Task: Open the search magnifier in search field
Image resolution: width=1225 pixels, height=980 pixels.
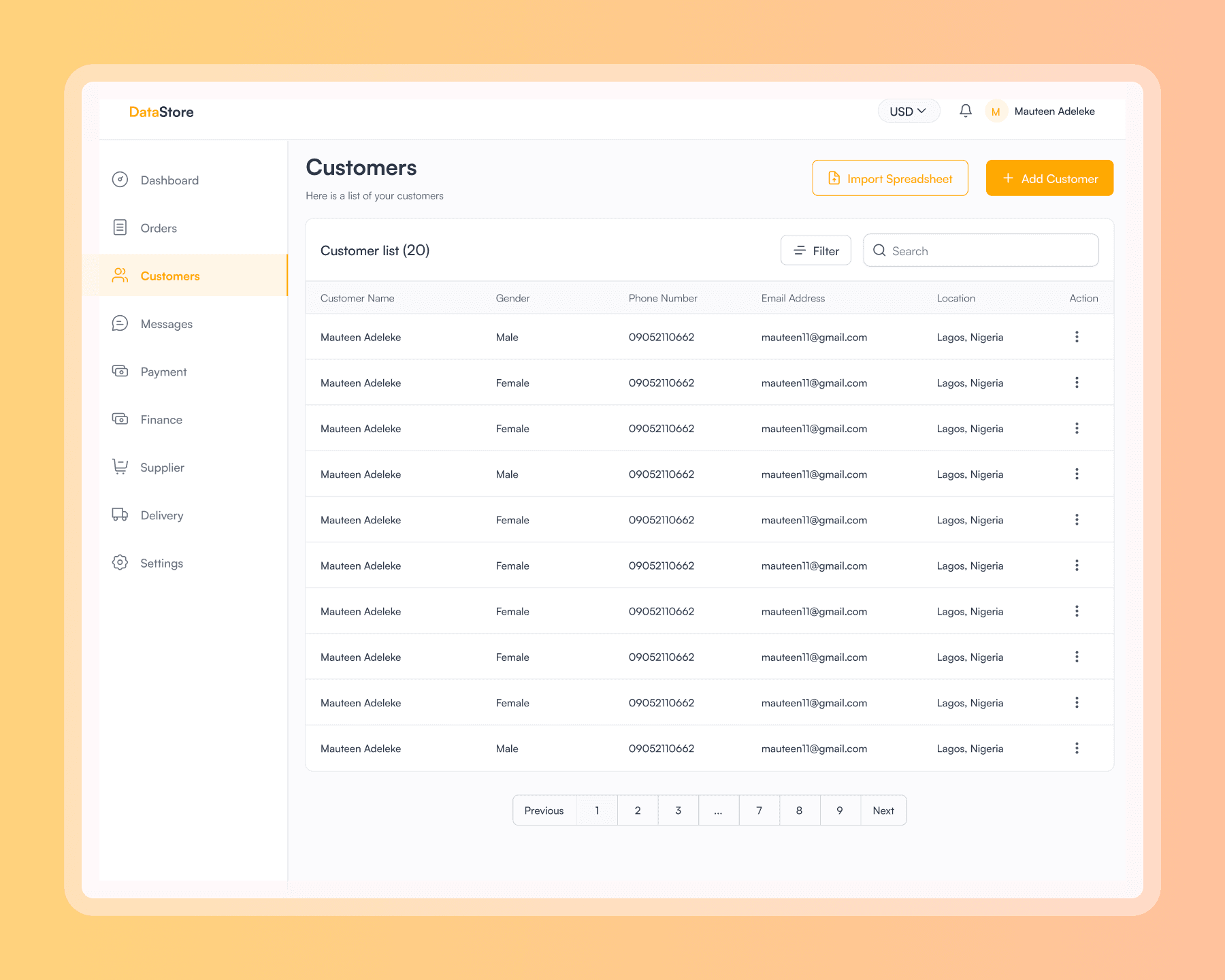Action: point(880,250)
